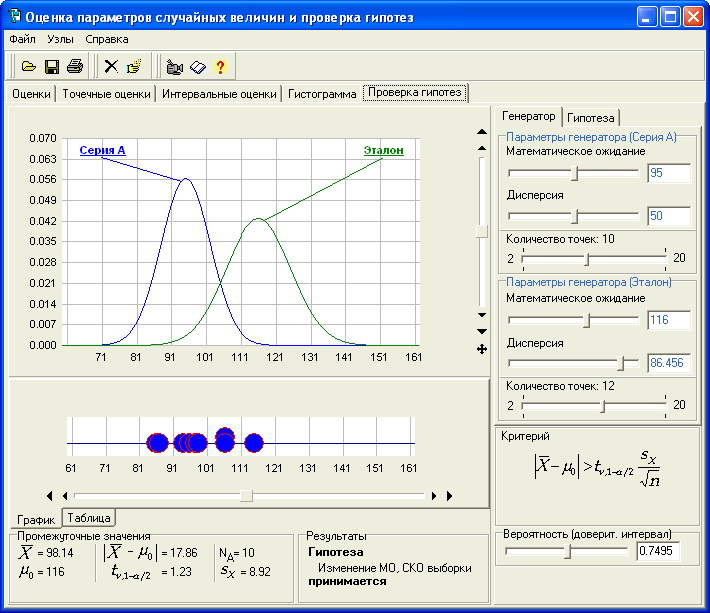Click Эталон дисперсия slider
This screenshot has height=613, width=710.
click(x=574, y=363)
